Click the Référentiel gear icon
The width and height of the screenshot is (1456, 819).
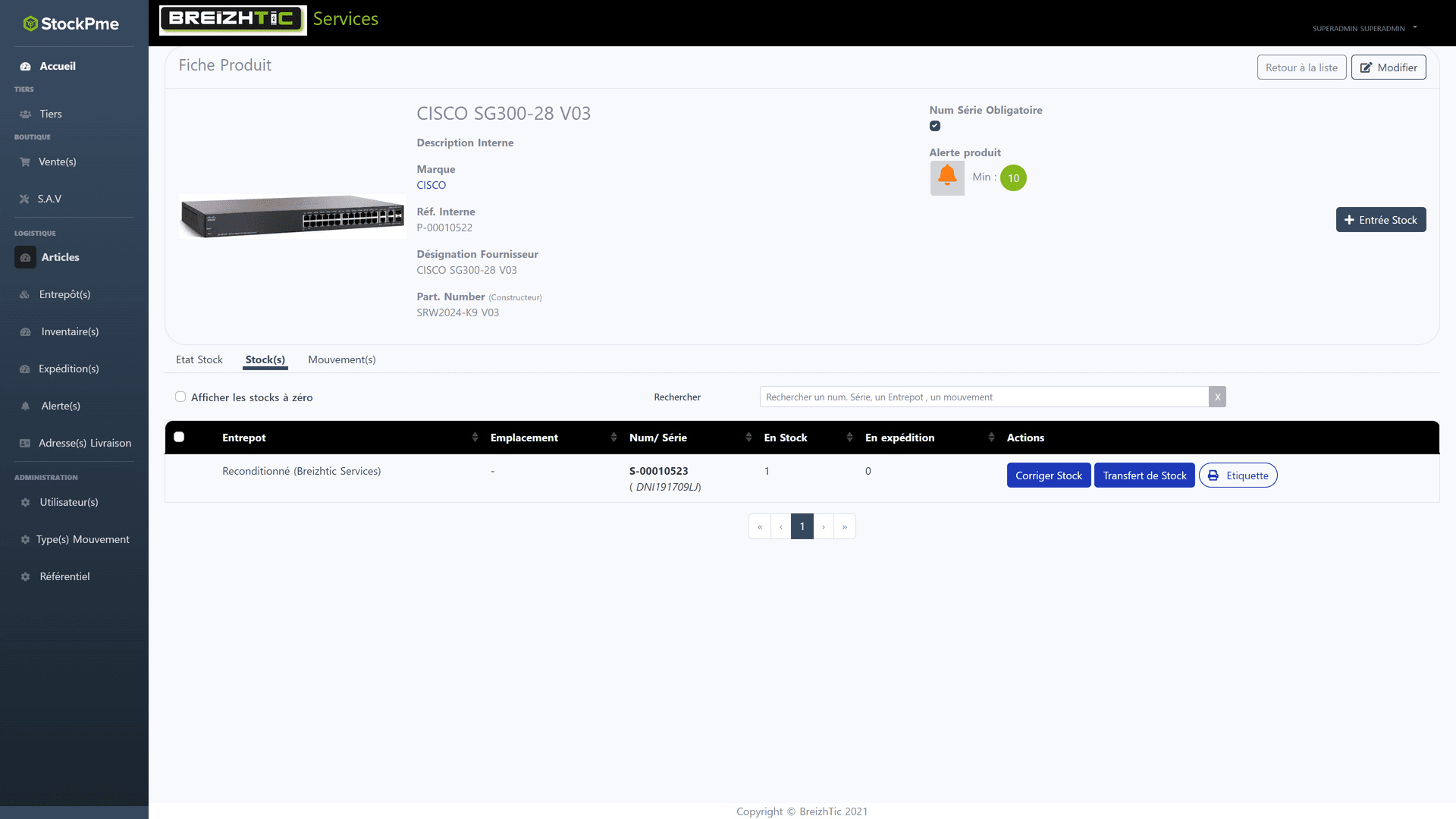point(25,577)
